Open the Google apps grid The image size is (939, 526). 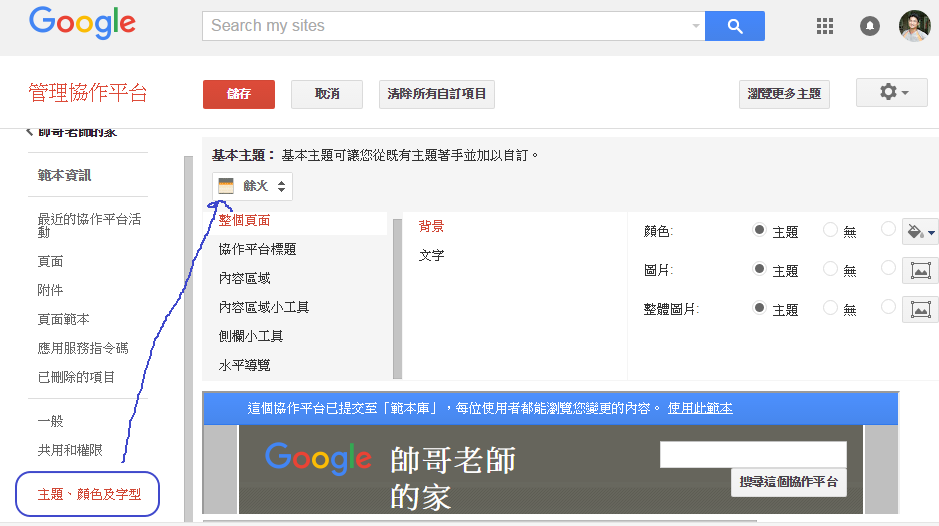(x=825, y=27)
